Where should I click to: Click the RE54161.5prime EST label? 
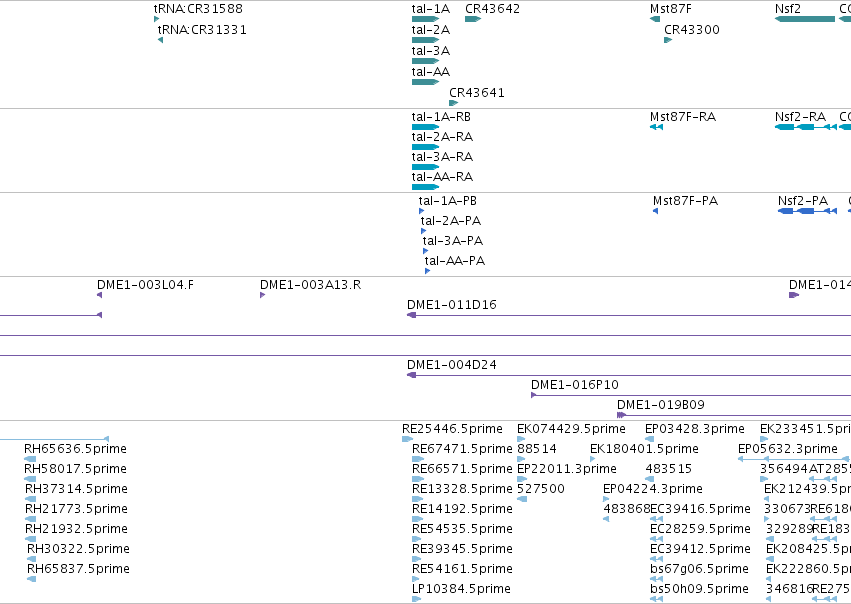pyautogui.click(x=462, y=569)
